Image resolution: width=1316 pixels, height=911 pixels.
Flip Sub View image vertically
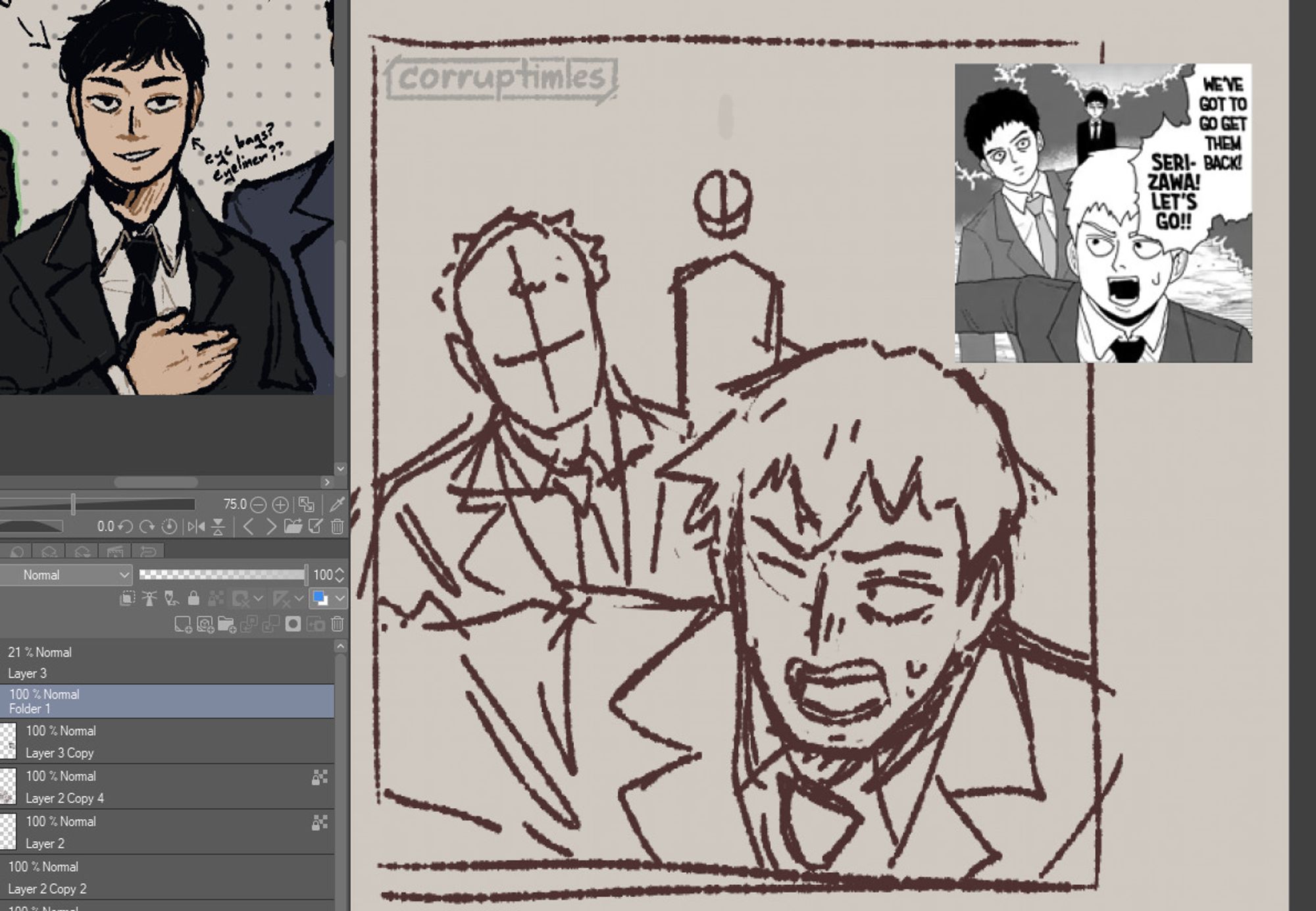pos(218,527)
